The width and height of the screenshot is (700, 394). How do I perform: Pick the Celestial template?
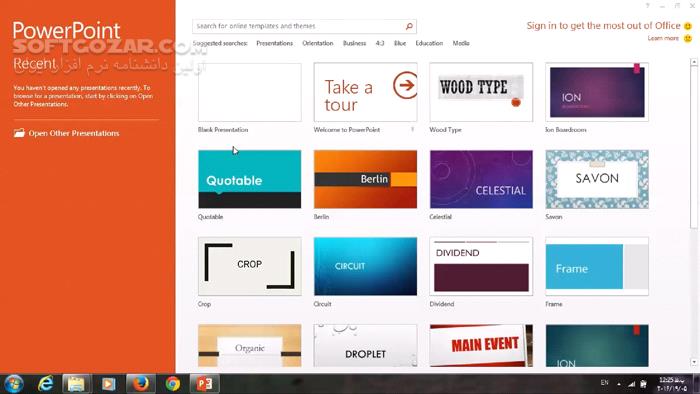click(481, 179)
